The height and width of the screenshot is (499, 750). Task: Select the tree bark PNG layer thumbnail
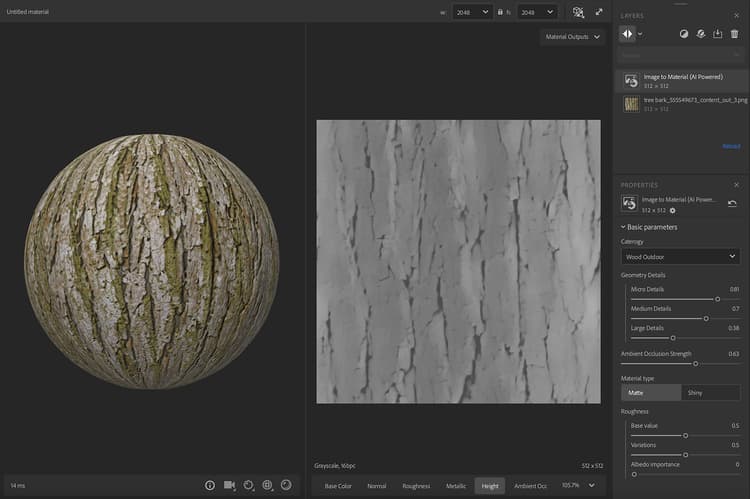(631, 104)
